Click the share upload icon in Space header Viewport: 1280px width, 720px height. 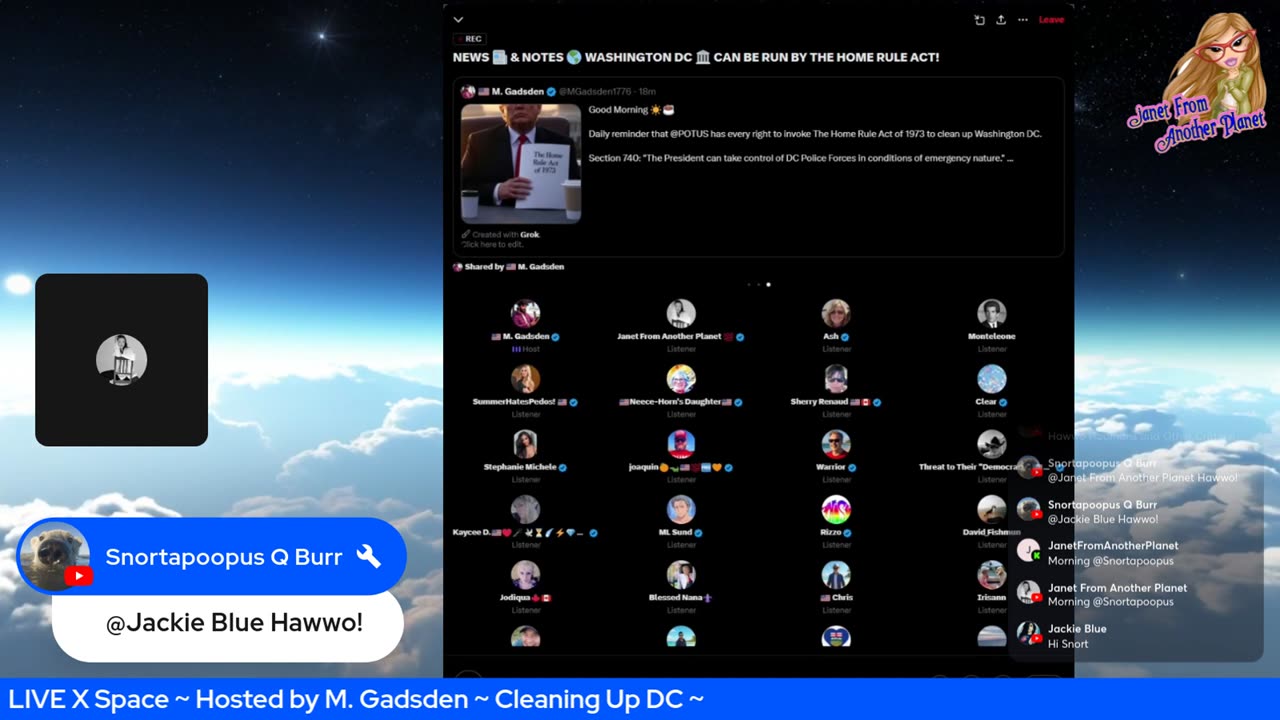tap(1001, 19)
